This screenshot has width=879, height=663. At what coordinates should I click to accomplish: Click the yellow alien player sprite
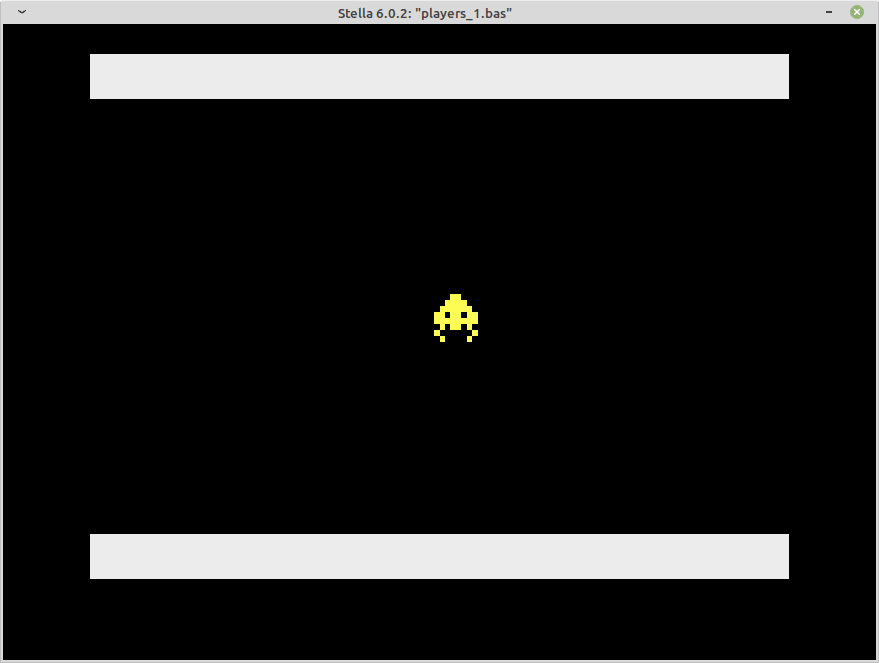pos(456,318)
